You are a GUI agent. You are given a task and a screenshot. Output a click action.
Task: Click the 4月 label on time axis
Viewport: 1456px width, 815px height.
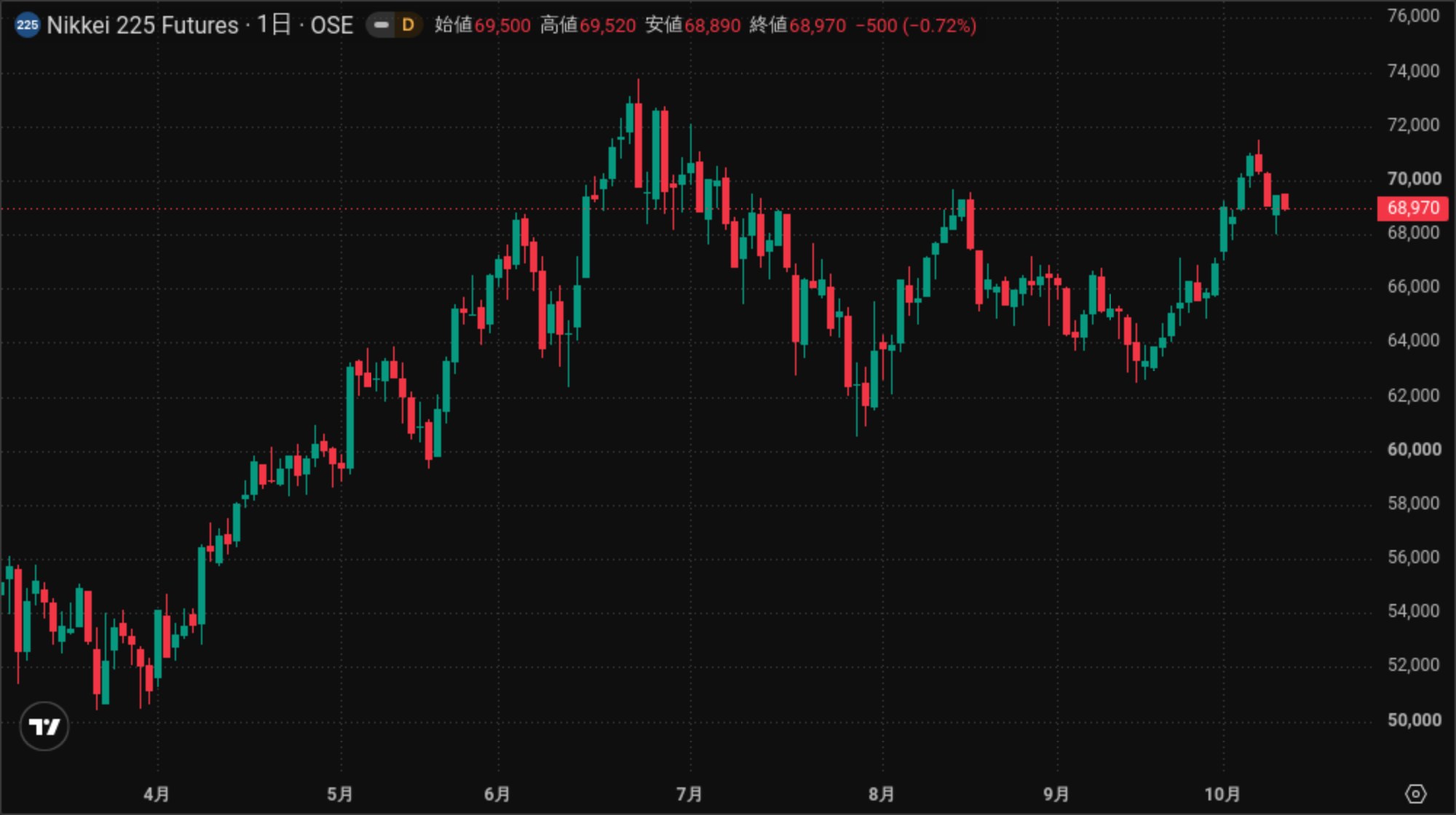(x=157, y=794)
